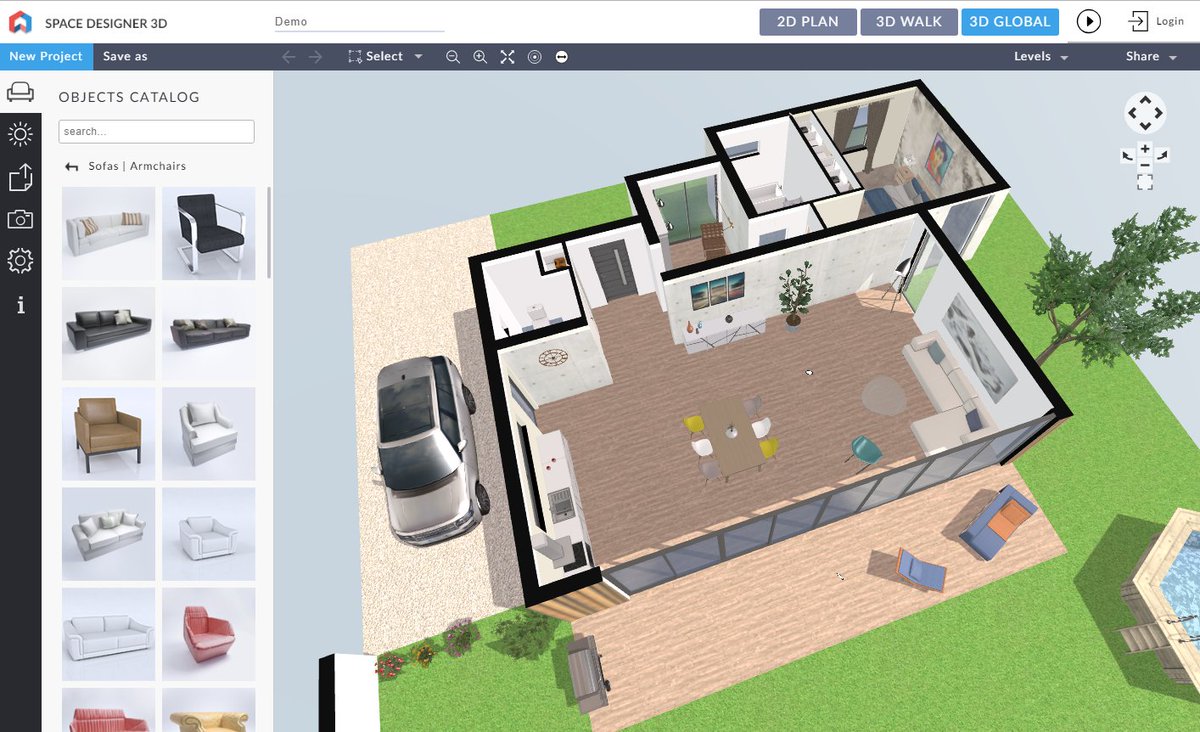Image resolution: width=1200 pixels, height=732 pixels.
Task: Rotate the view right with curved arrow
Action: (1162, 155)
